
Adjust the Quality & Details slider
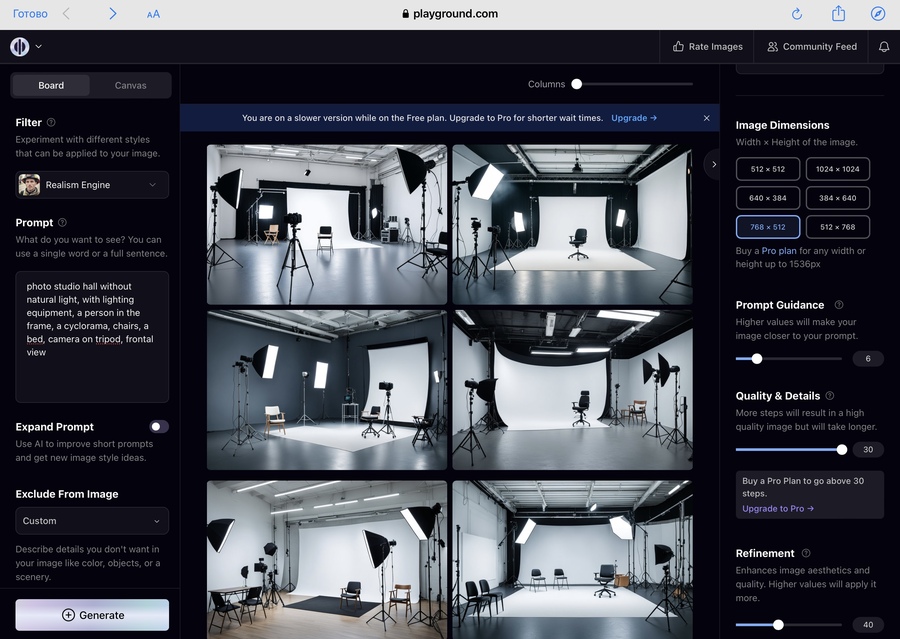842,450
